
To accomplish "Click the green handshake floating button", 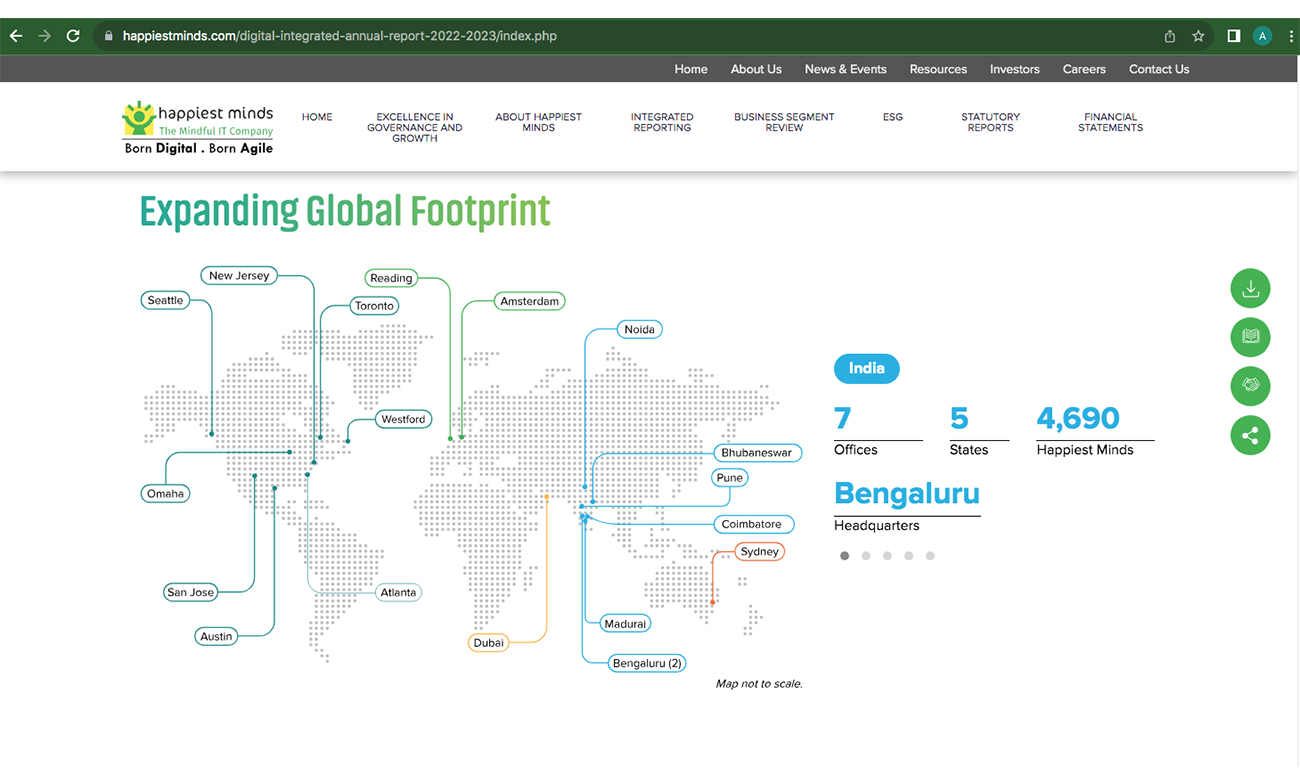I will click(x=1250, y=385).
